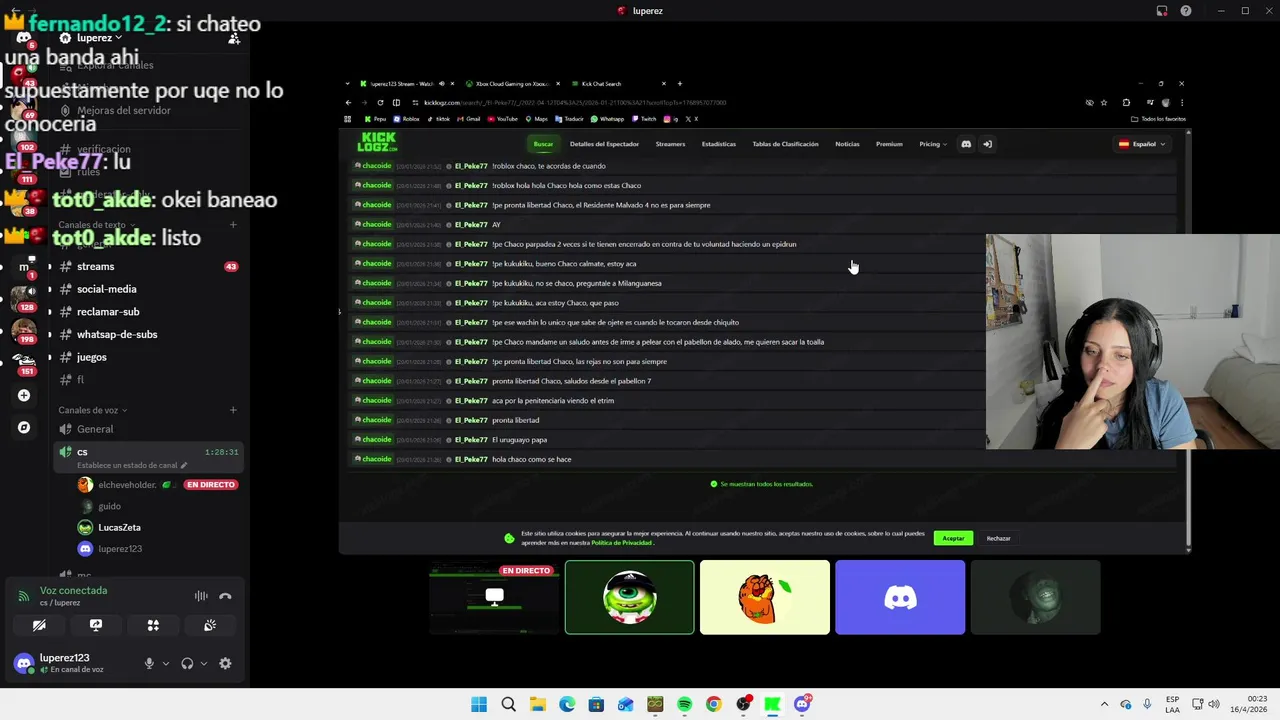Reject cookies with the Rechazar button
This screenshot has width=1280, height=720.
998,538
